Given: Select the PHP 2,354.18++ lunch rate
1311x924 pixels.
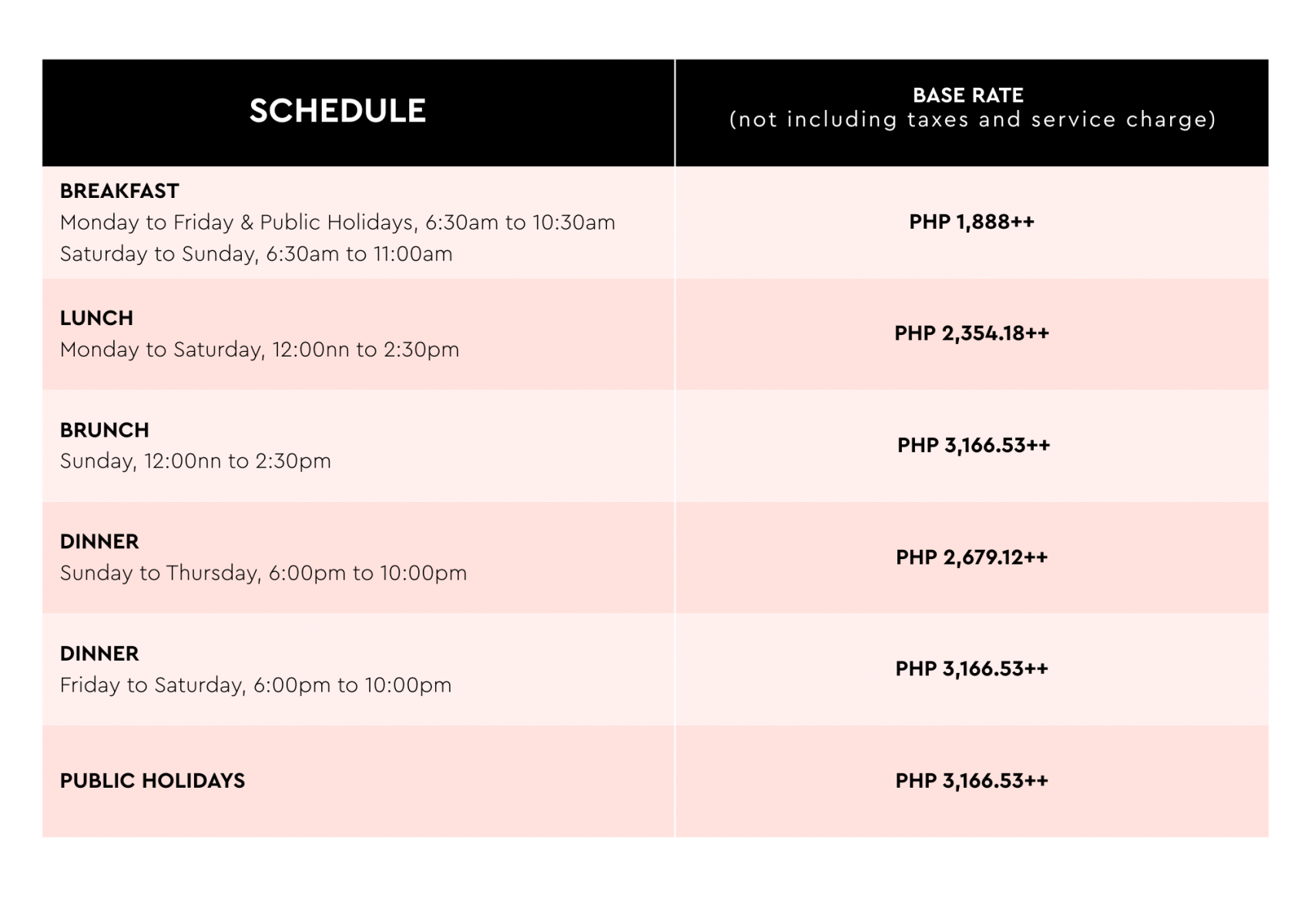Looking at the screenshot, I should [971, 333].
